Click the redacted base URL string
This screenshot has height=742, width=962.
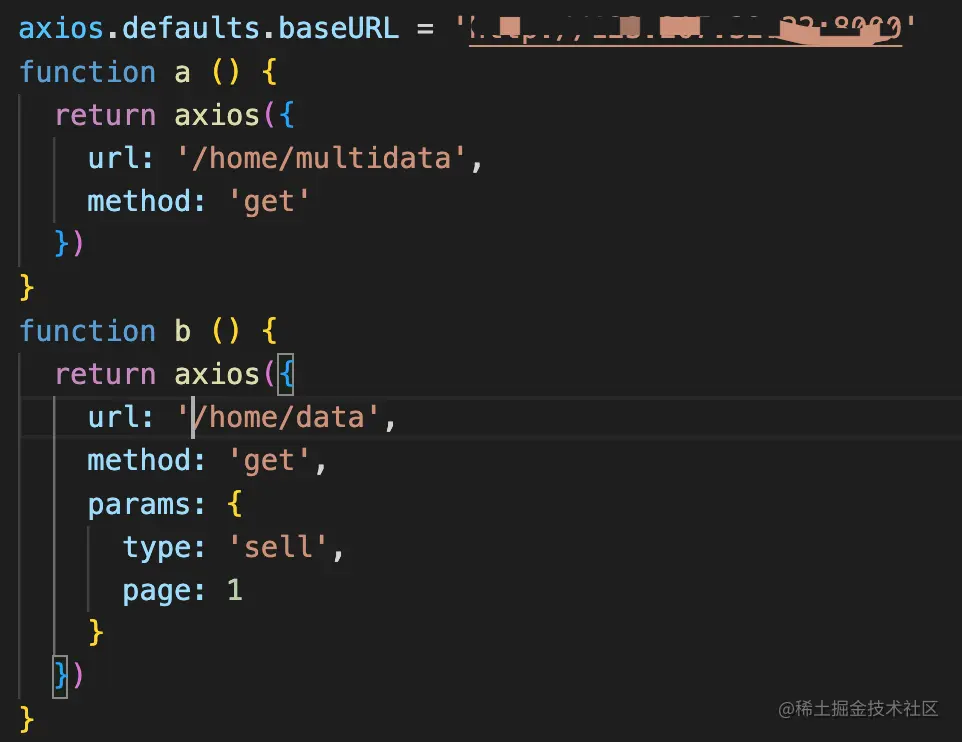tap(686, 29)
